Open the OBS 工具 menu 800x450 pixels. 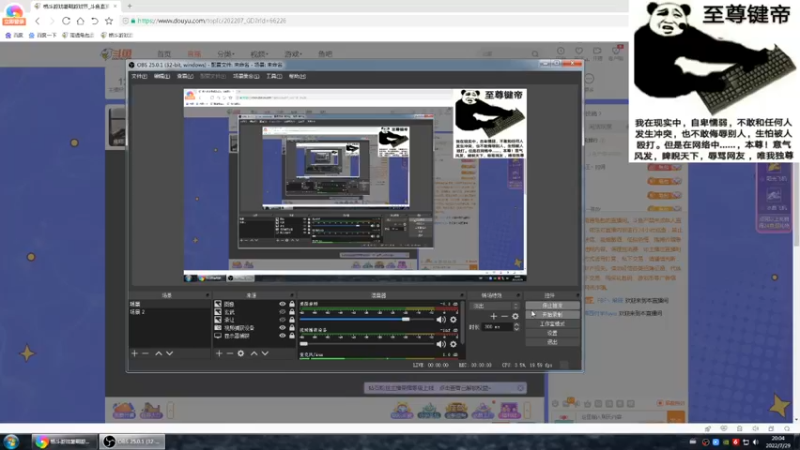274,76
